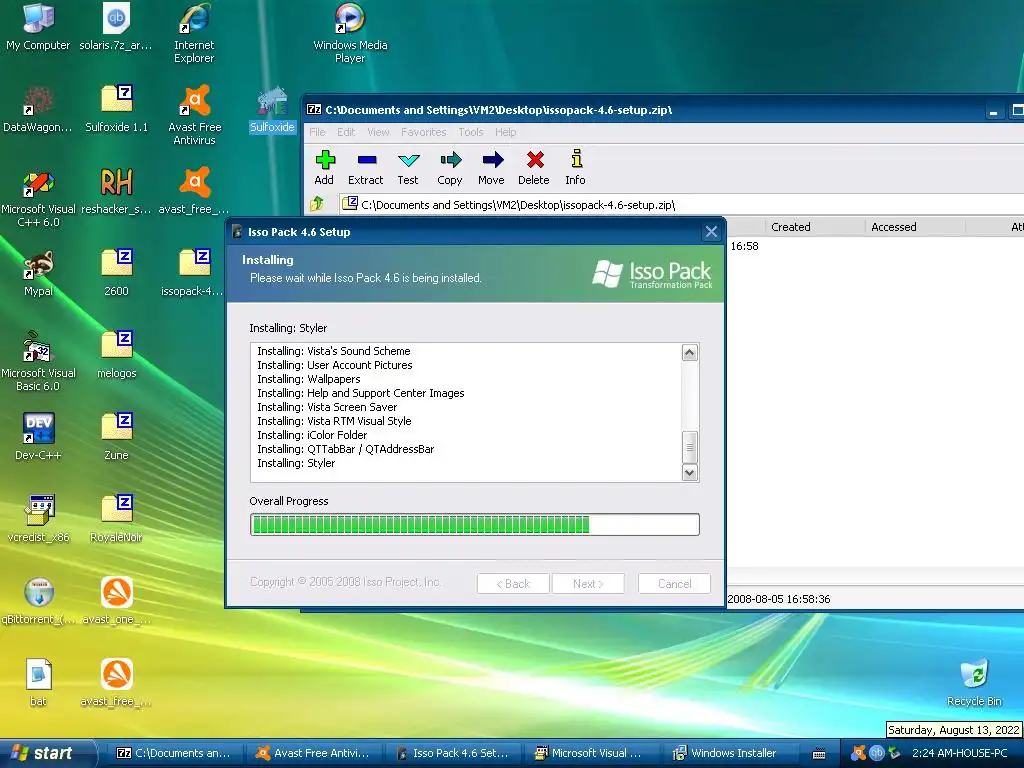The height and width of the screenshot is (768, 1024).
Task: Click Add button in 7-Zip toolbar
Action: coord(324,168)
